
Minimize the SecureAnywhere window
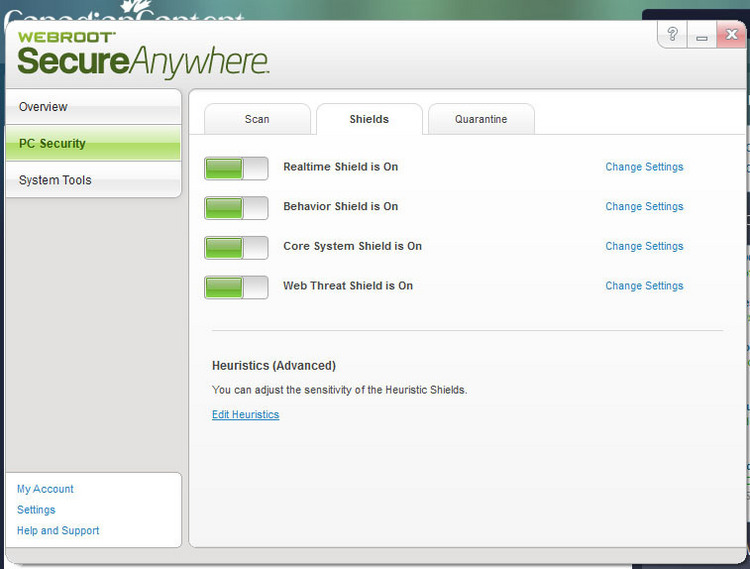pyautogui.click(x=702, y=34)
